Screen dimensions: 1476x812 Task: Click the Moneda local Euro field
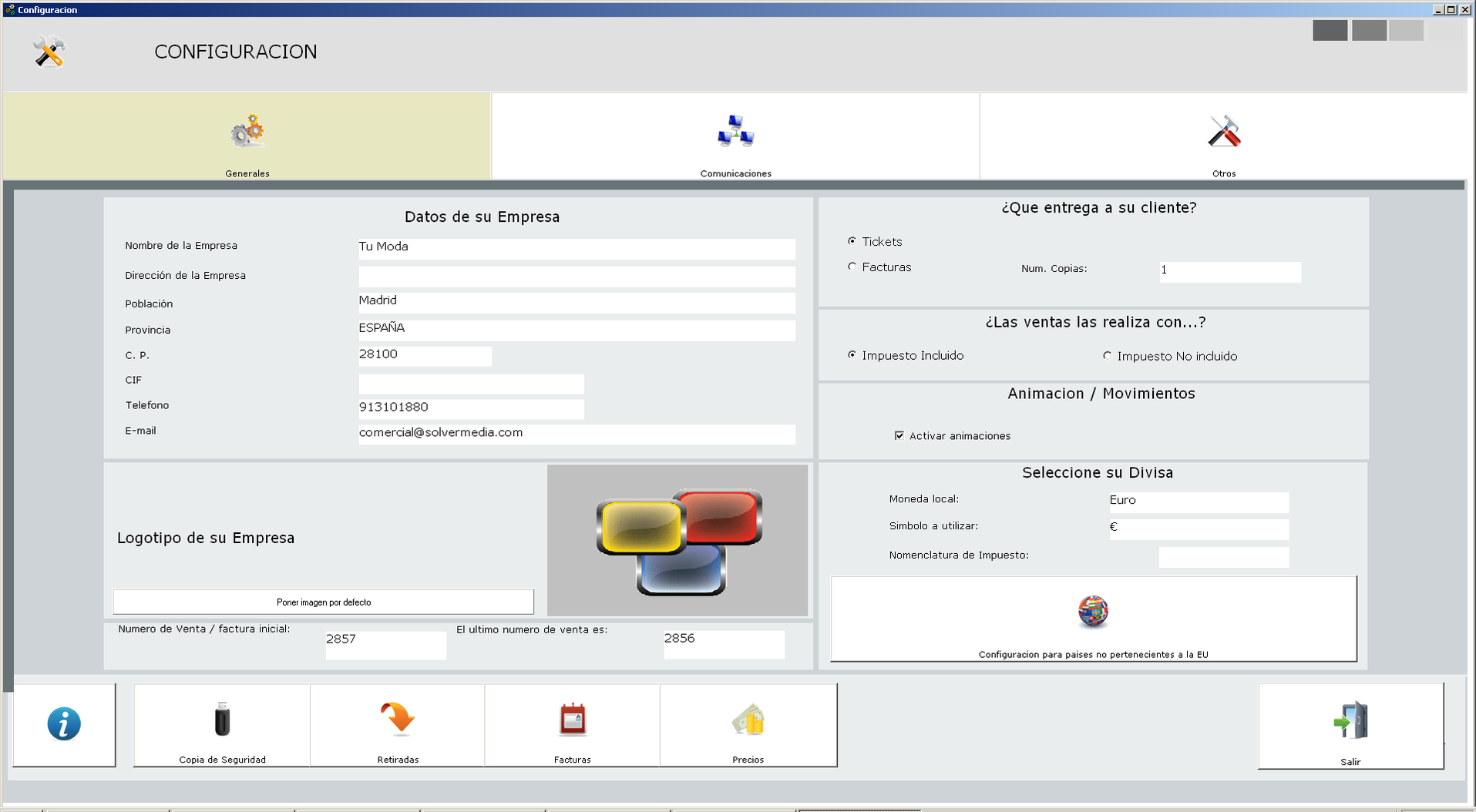tap(1198, 502)
